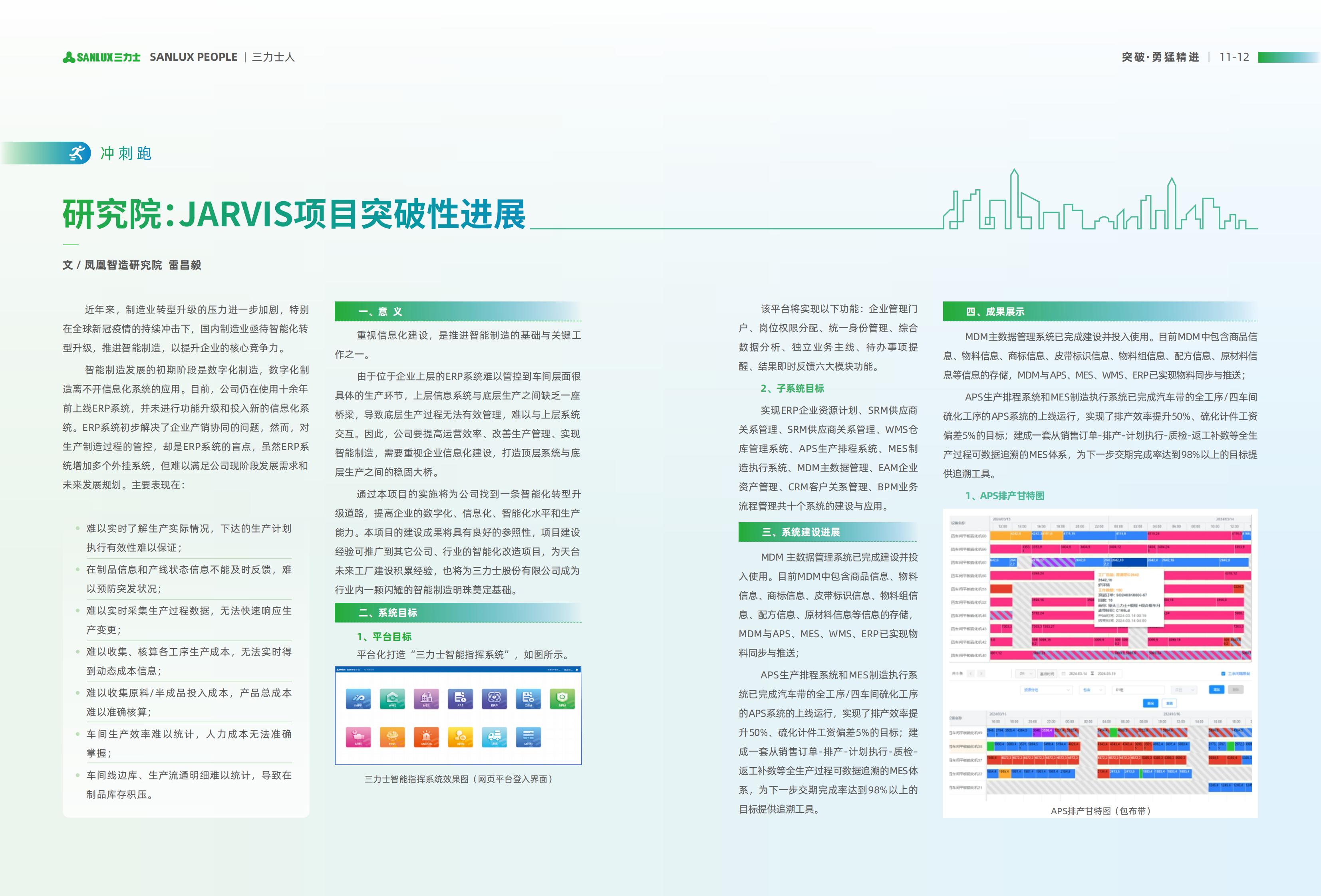
Task: Click the blue add button in filter row
Action: pyautogui.click(x=1217, y=690)
